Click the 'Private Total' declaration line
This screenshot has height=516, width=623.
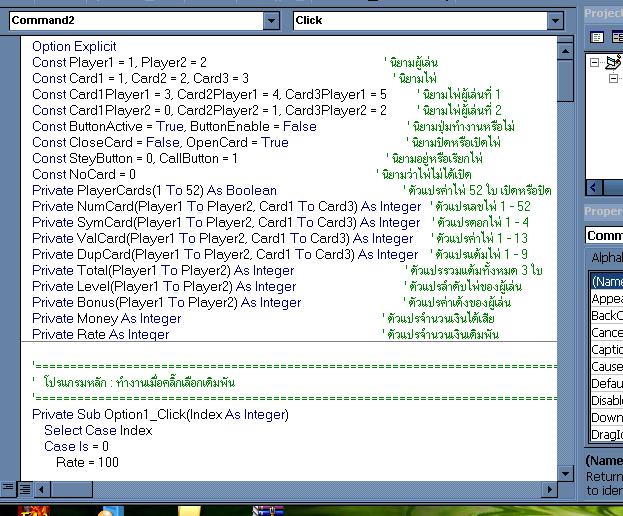[163, 270]
